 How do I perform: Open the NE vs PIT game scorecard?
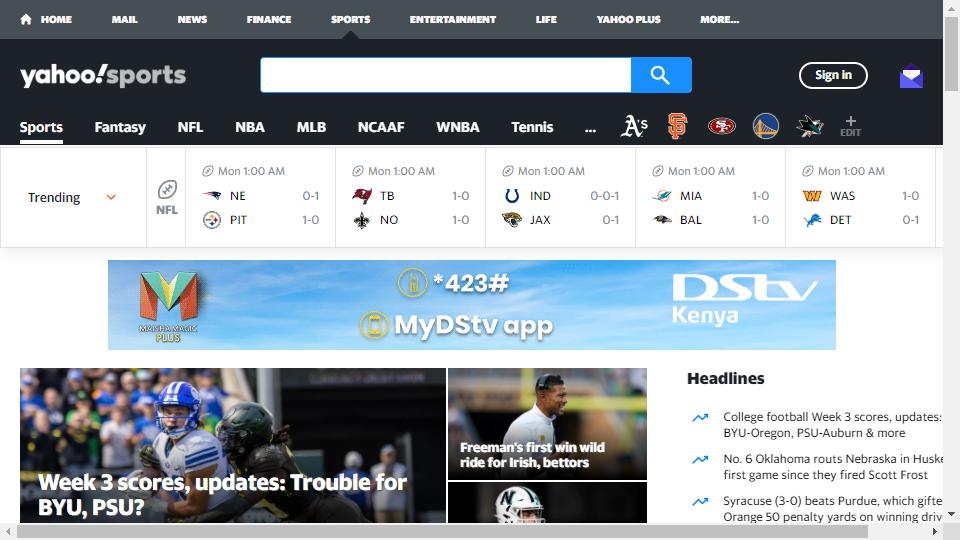260,197
